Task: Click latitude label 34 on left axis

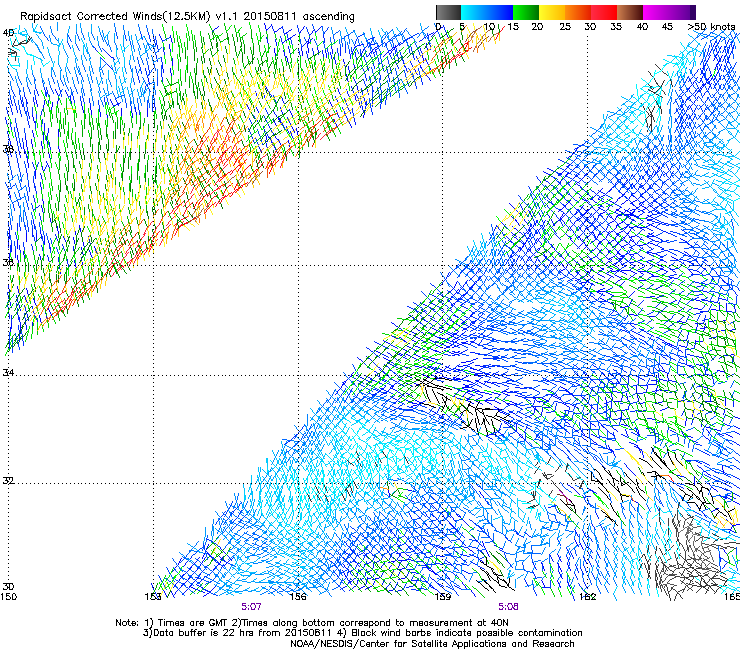Action: pyautogui.click(x=8, y=373)
